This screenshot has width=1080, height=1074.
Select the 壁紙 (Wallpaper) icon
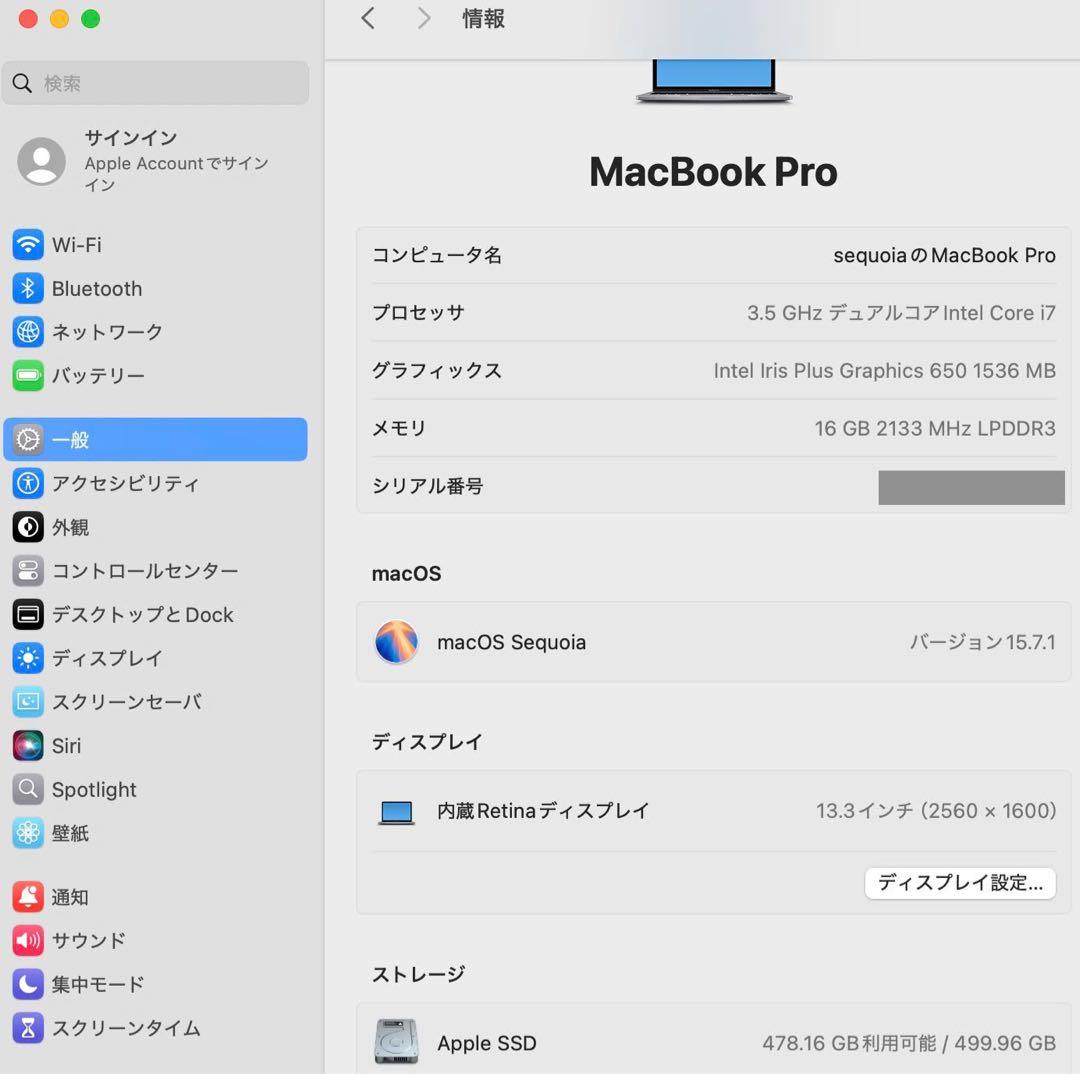click(27, 833)
